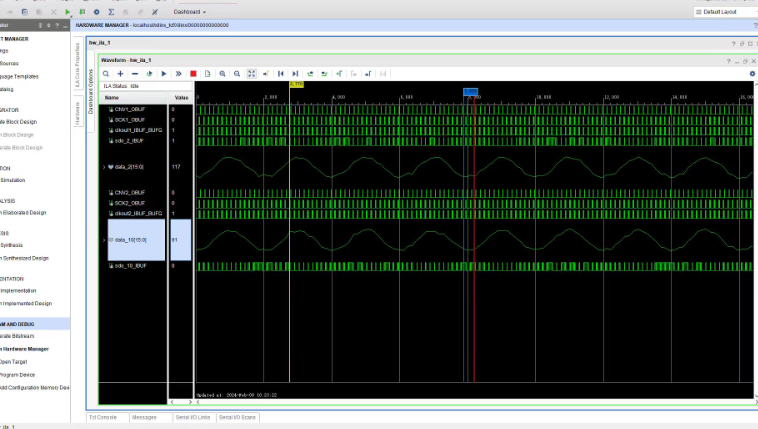Image resolution: width=758 pixels, height=429 pixels.
Task: Open waveform settings gear at right edge
Action: pyautogui.click(x=752, y=74)
